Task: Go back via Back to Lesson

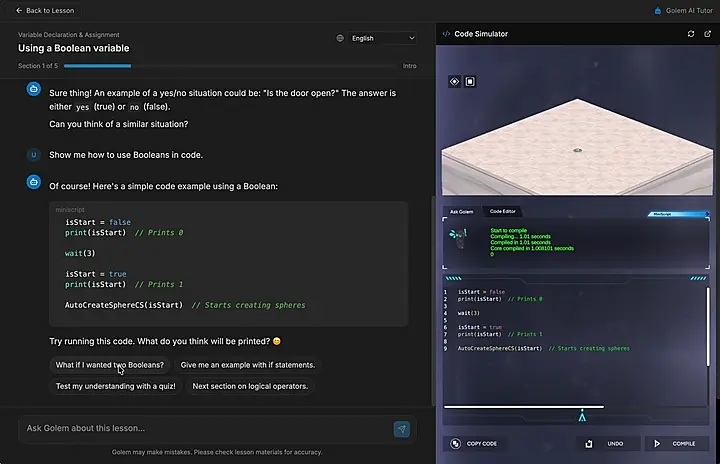Action: tap(45, 10)
